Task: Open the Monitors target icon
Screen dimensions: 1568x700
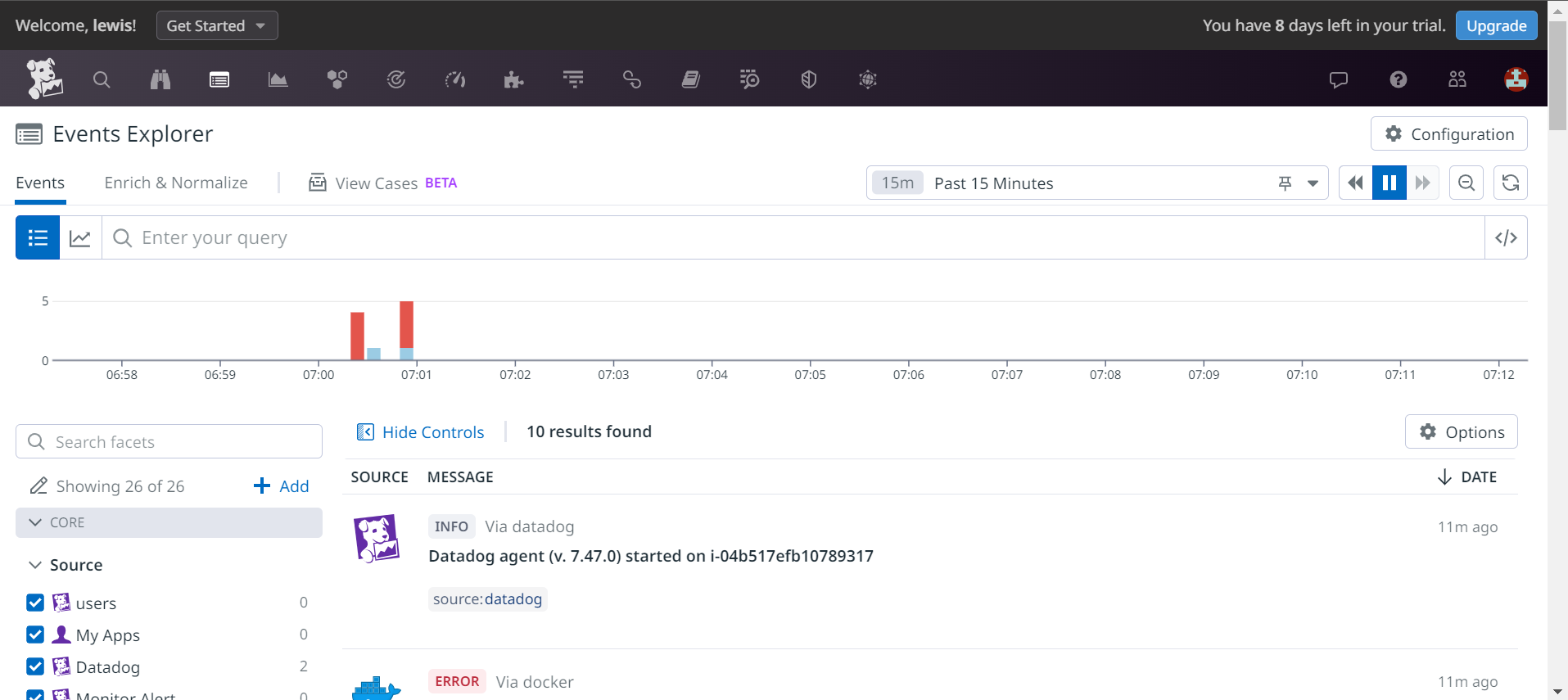Action: click(x=396, y=79)
